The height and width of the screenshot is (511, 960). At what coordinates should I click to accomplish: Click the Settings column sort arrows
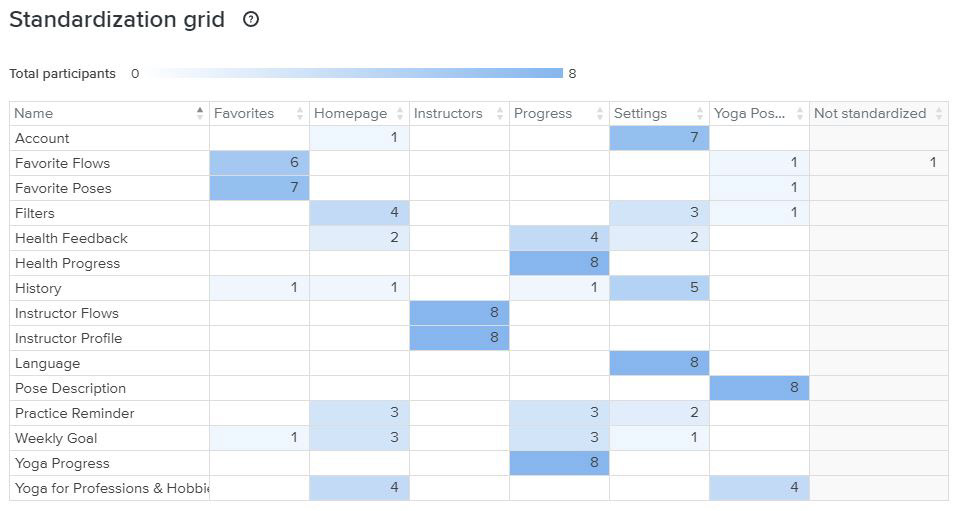(x=700, y=114)
